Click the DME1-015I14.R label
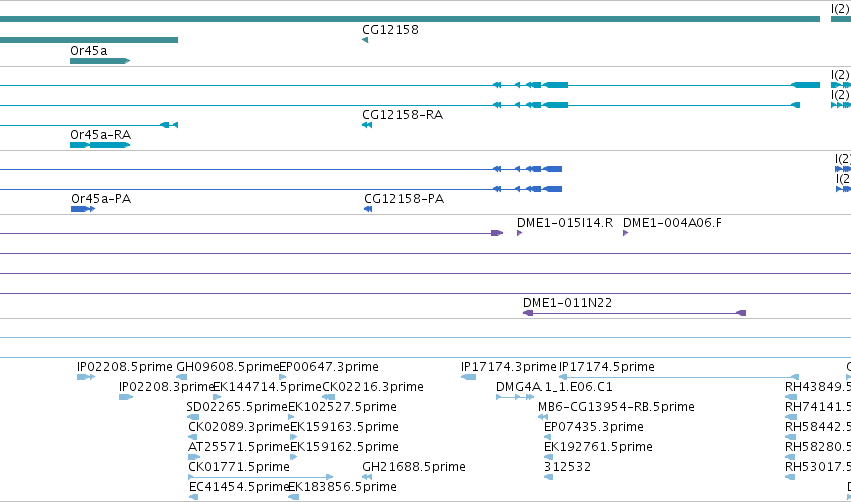 (564, 223)
